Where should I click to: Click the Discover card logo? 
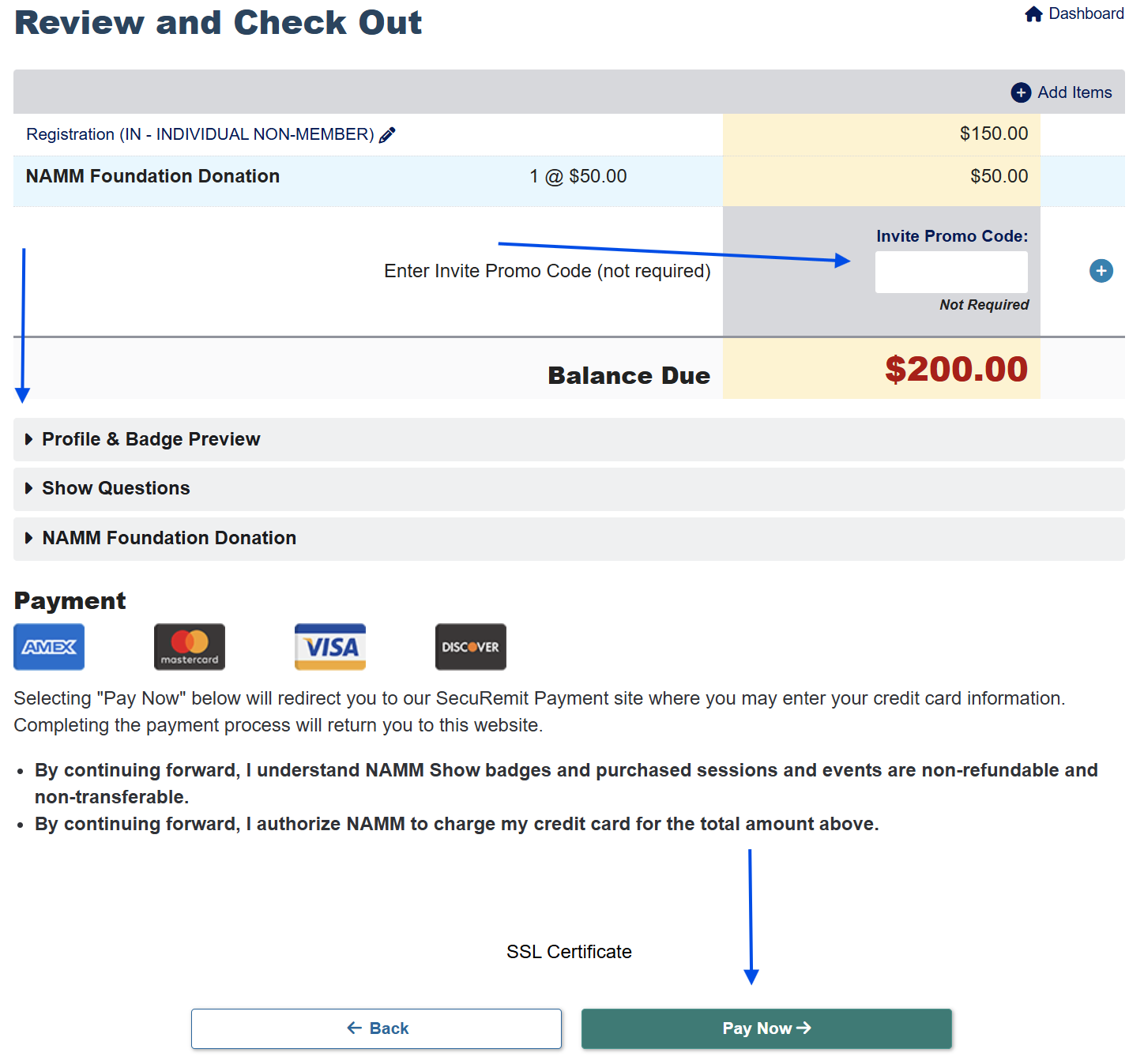point(471,647)
